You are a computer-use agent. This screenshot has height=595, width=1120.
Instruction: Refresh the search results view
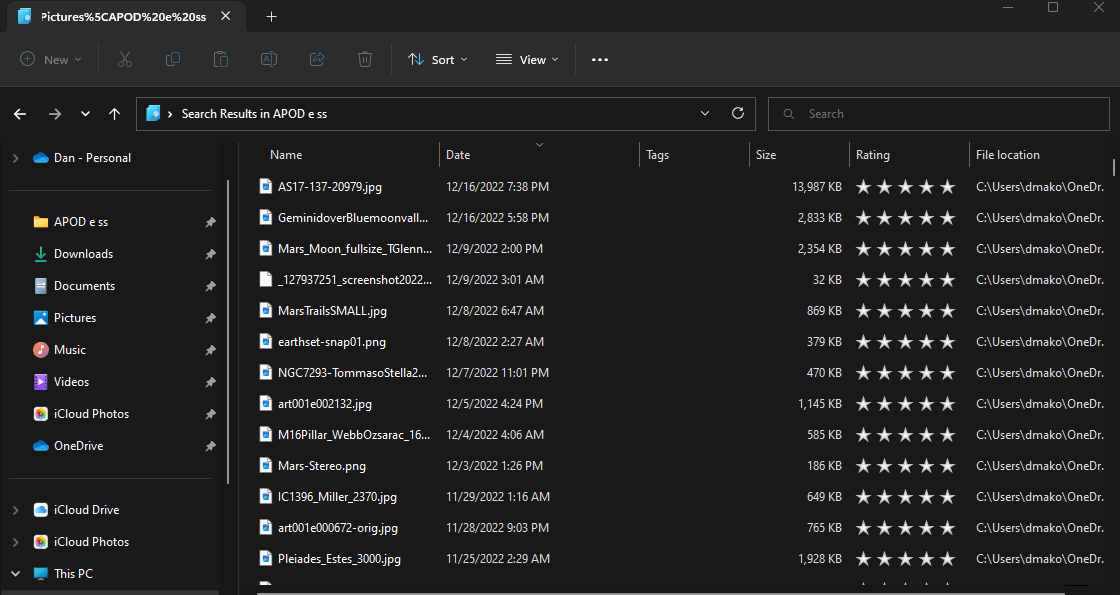pyautogui.click(x=738, y=114)
